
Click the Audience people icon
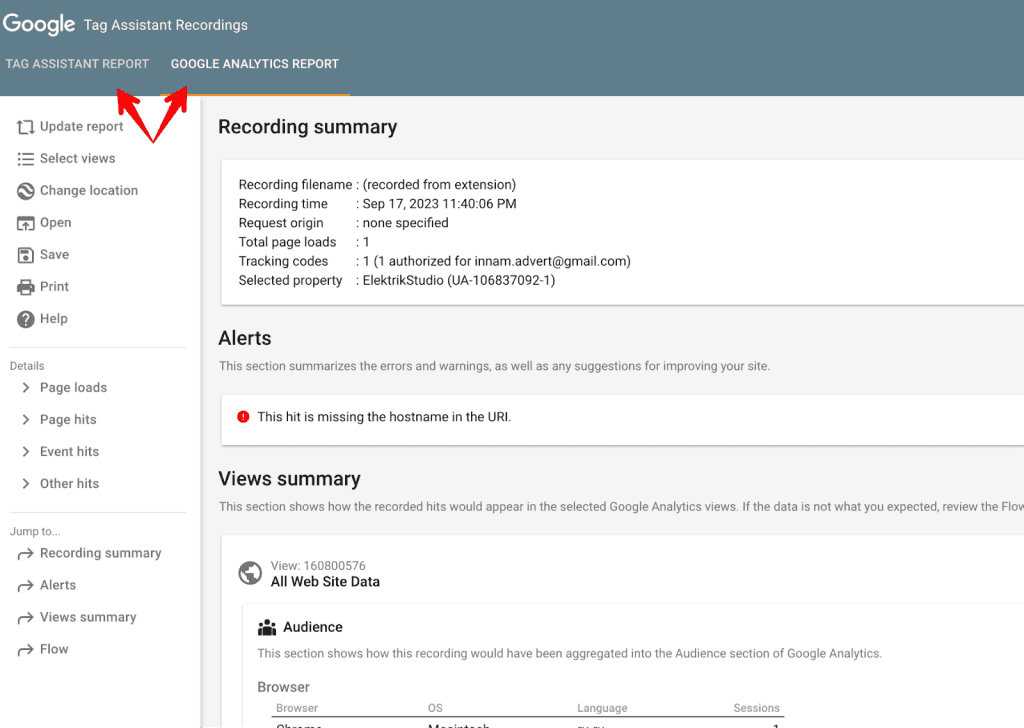coord(266,627)
